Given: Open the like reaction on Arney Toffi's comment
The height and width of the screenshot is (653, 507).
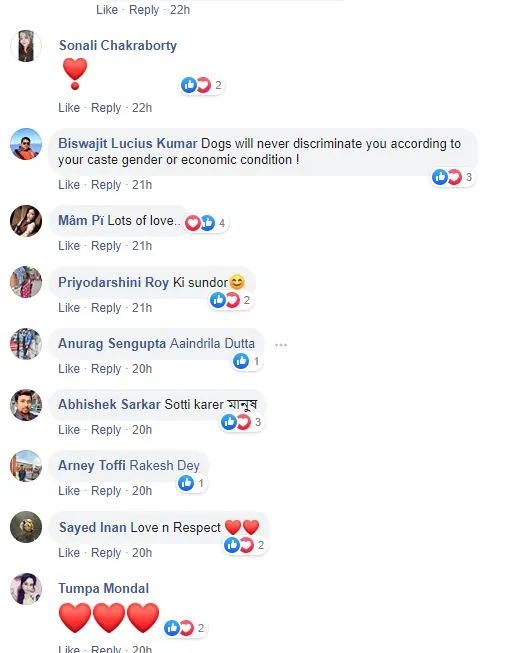Looking at the screenshot, I should pos(192,484).
